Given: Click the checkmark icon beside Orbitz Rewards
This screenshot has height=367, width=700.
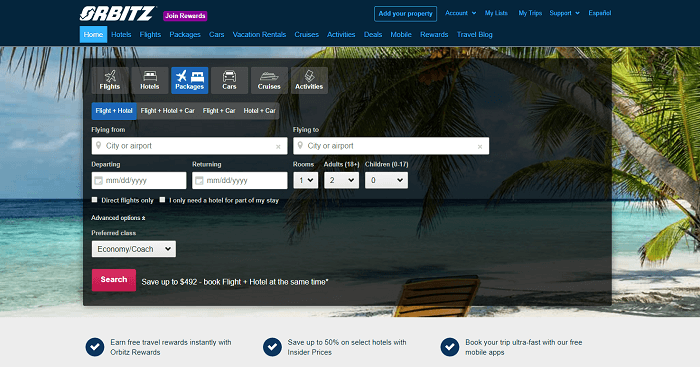Looking at the screenshot, I should pos(95,347).
